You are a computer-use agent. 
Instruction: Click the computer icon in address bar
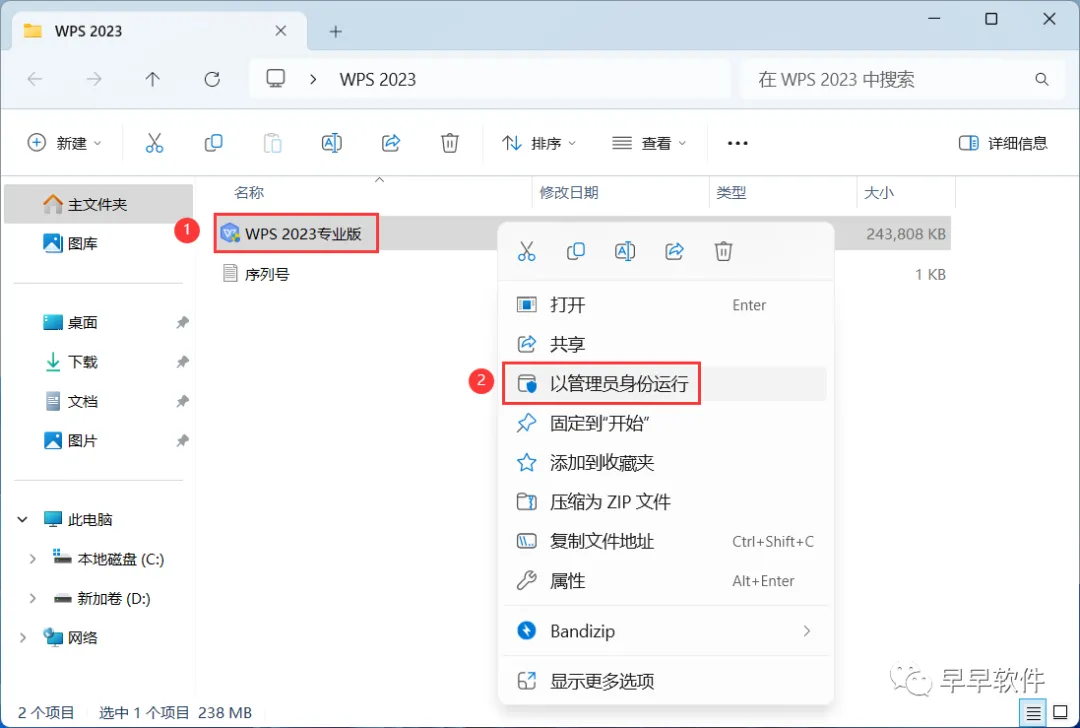(276, 79)
